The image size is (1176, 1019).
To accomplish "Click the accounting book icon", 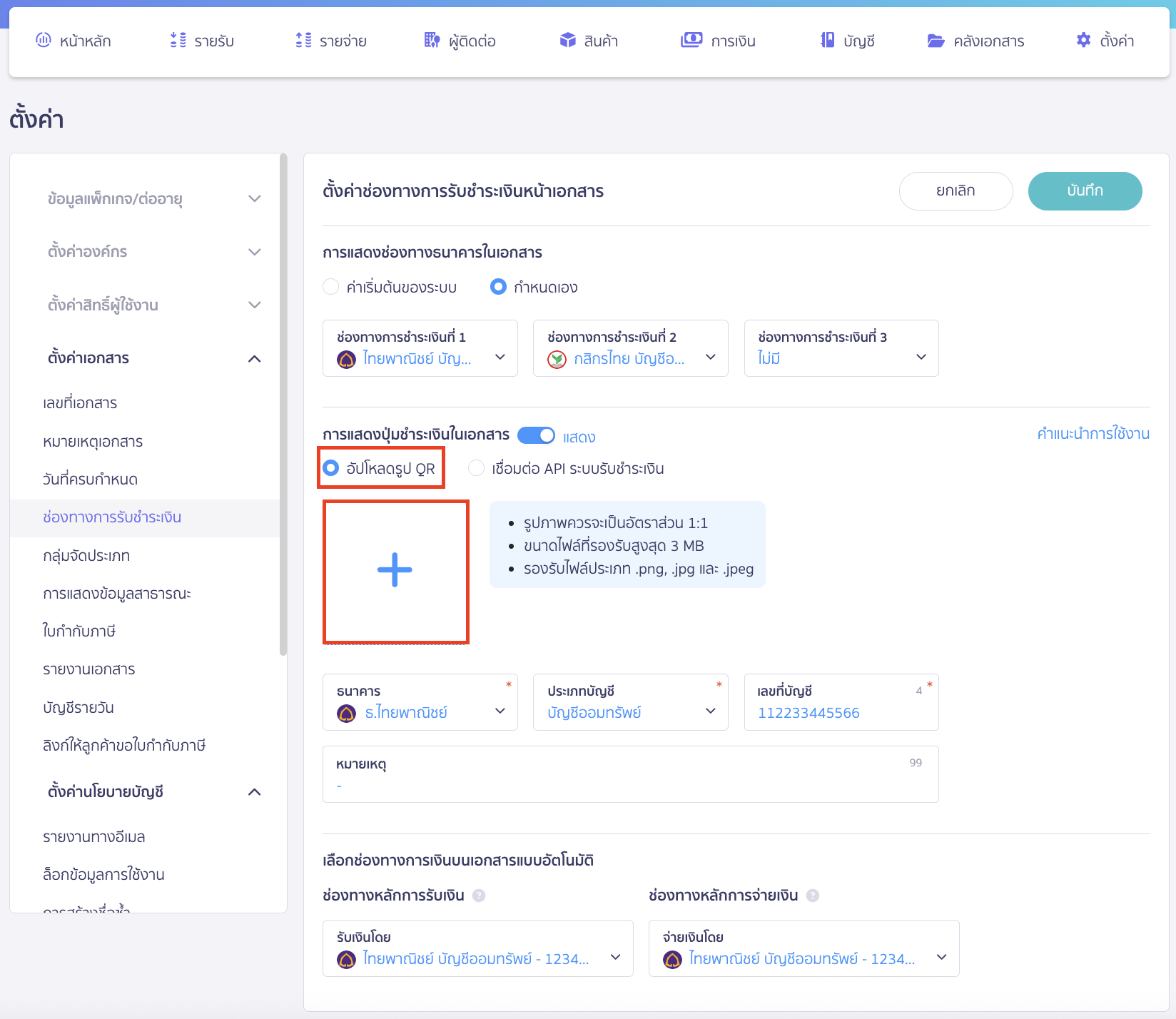I will (827, 41).
